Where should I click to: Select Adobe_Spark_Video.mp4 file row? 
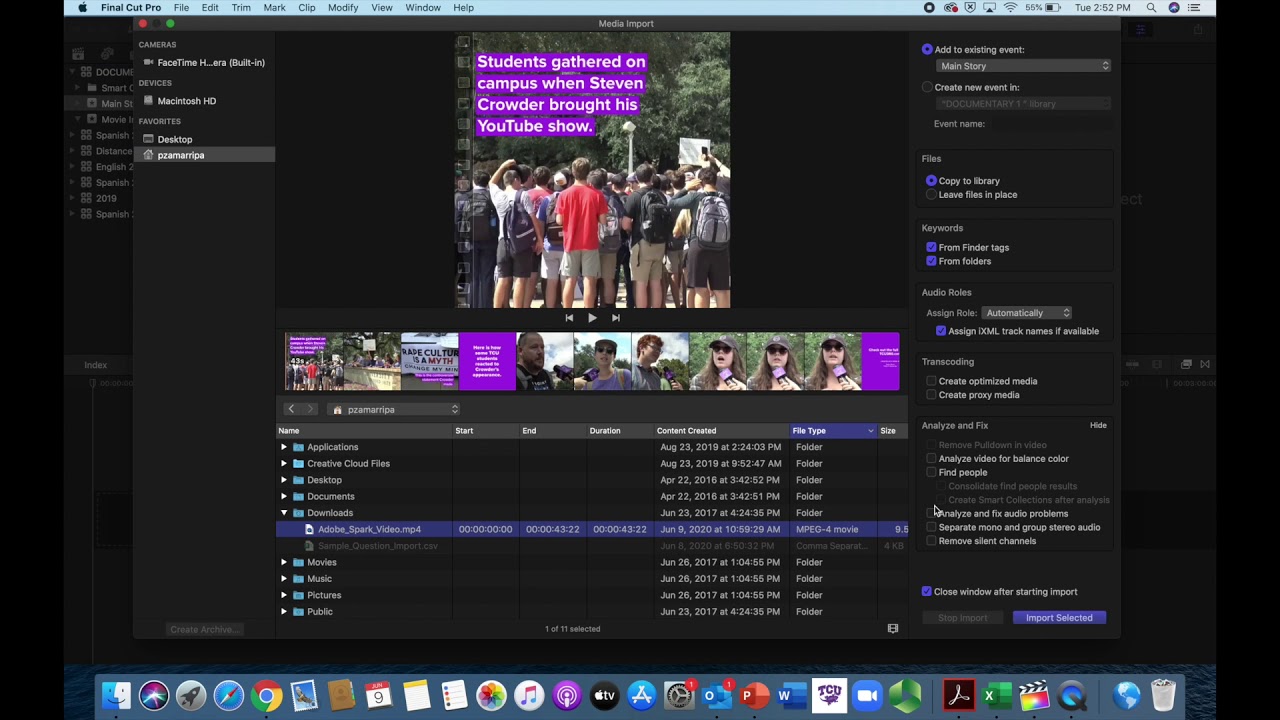click(592, 529)
